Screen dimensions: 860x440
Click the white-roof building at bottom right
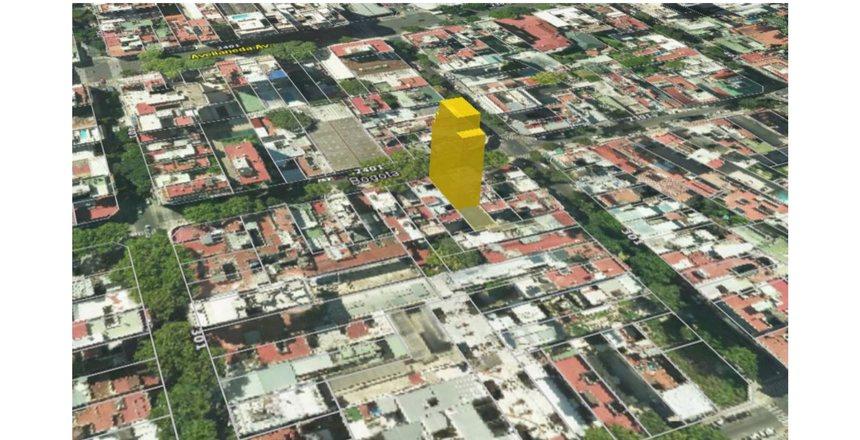(688, 400)
